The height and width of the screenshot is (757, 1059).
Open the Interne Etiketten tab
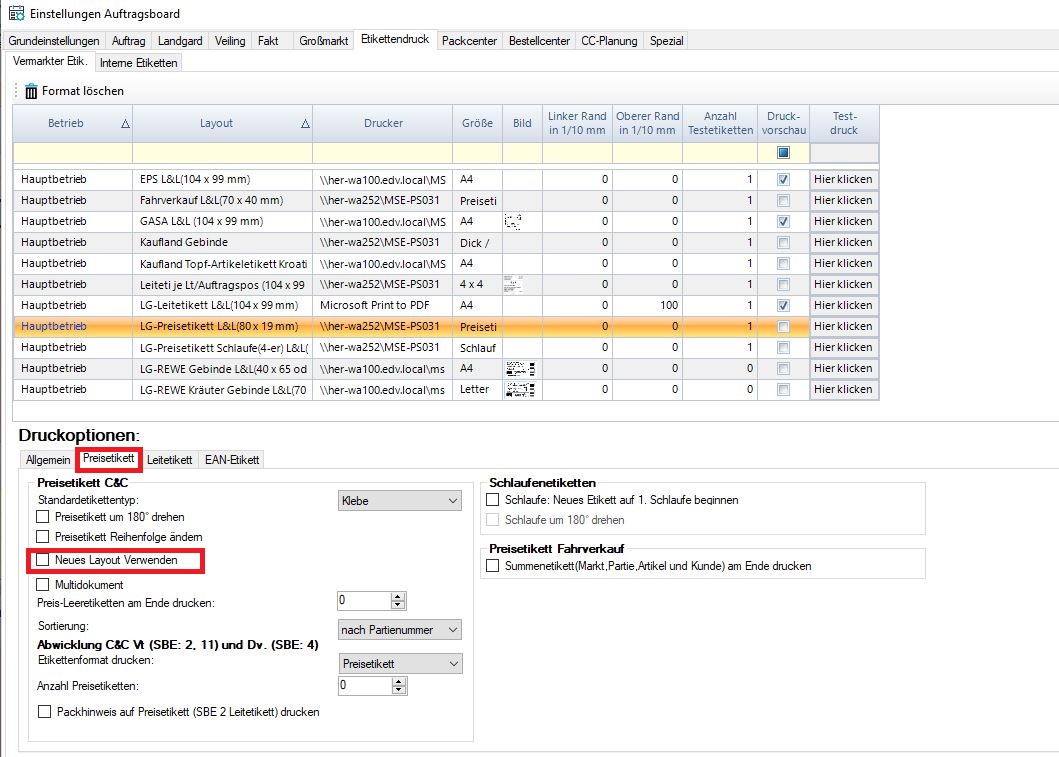(139, 63)
